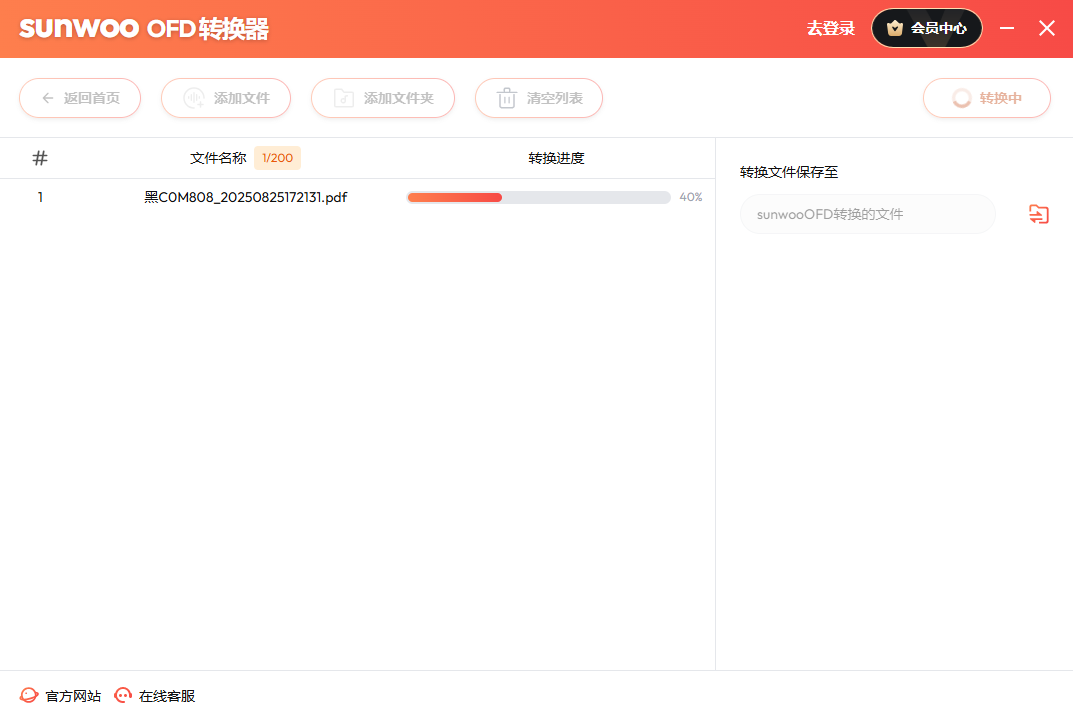Click the 添加文件 add file icon

pyautogui.click(x=194, y=98)
